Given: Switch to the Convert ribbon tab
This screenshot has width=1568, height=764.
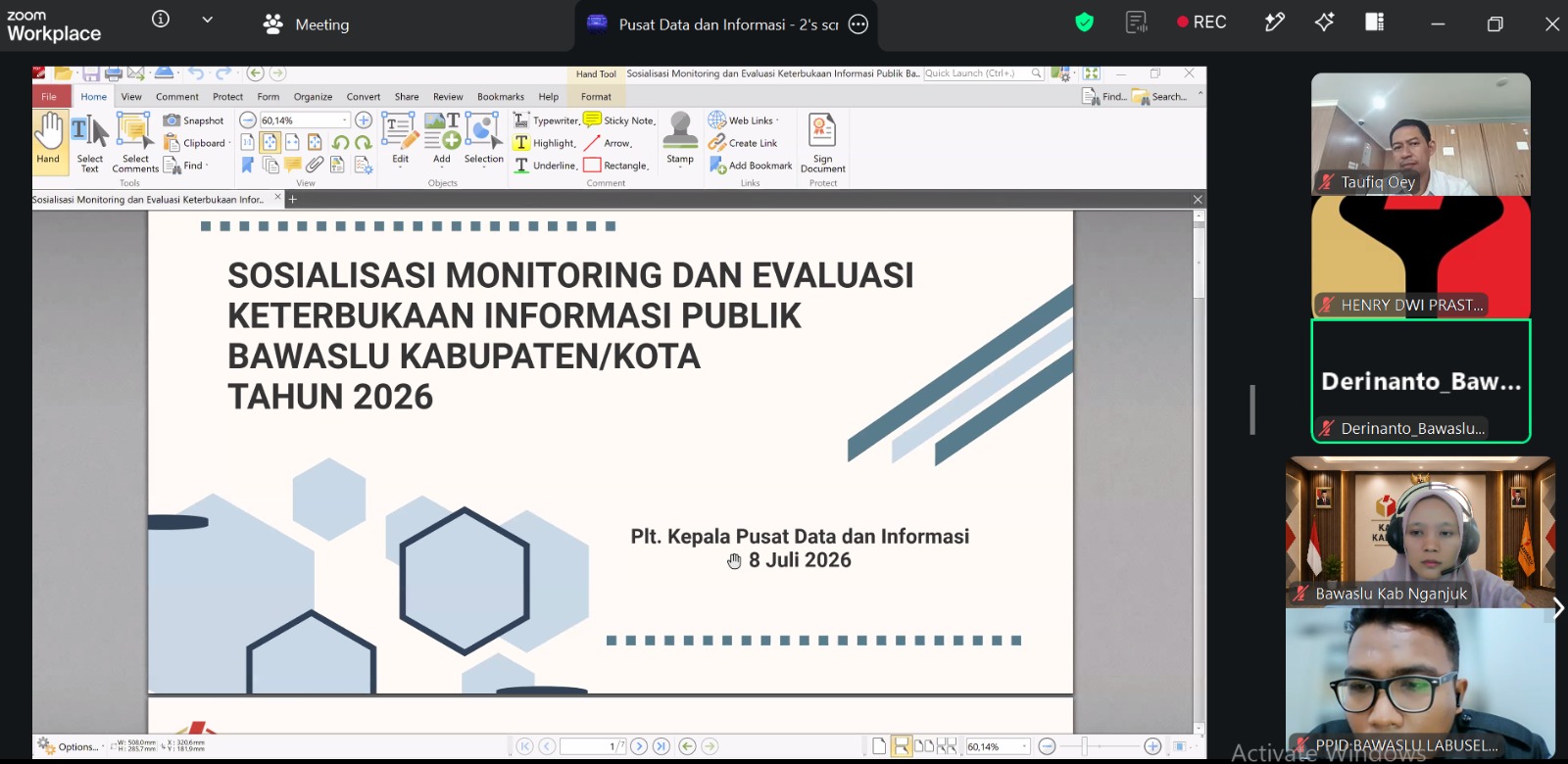Looking at the screenshot, I should coord(363,96).
